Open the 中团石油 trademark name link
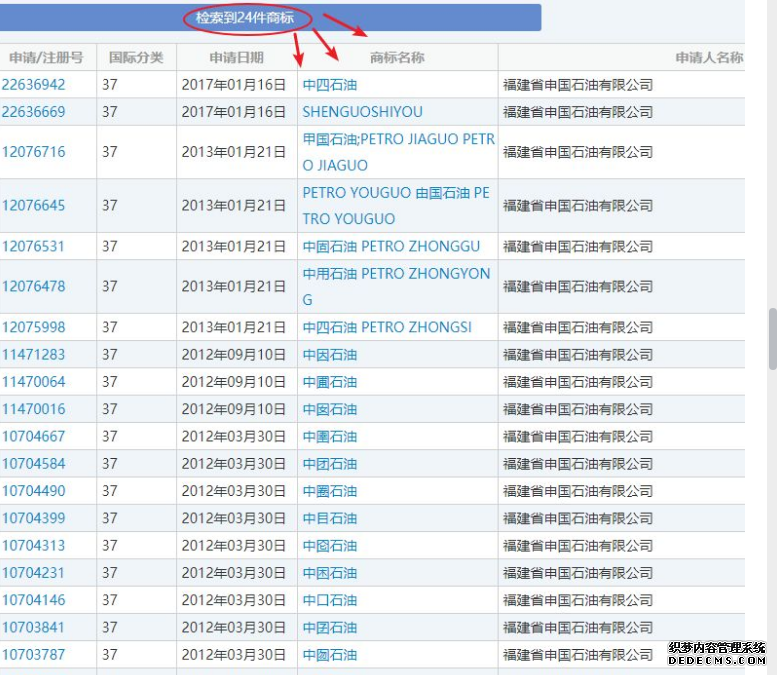The height and width of the screenshot is (675, 777). click(x=330, y=464)
